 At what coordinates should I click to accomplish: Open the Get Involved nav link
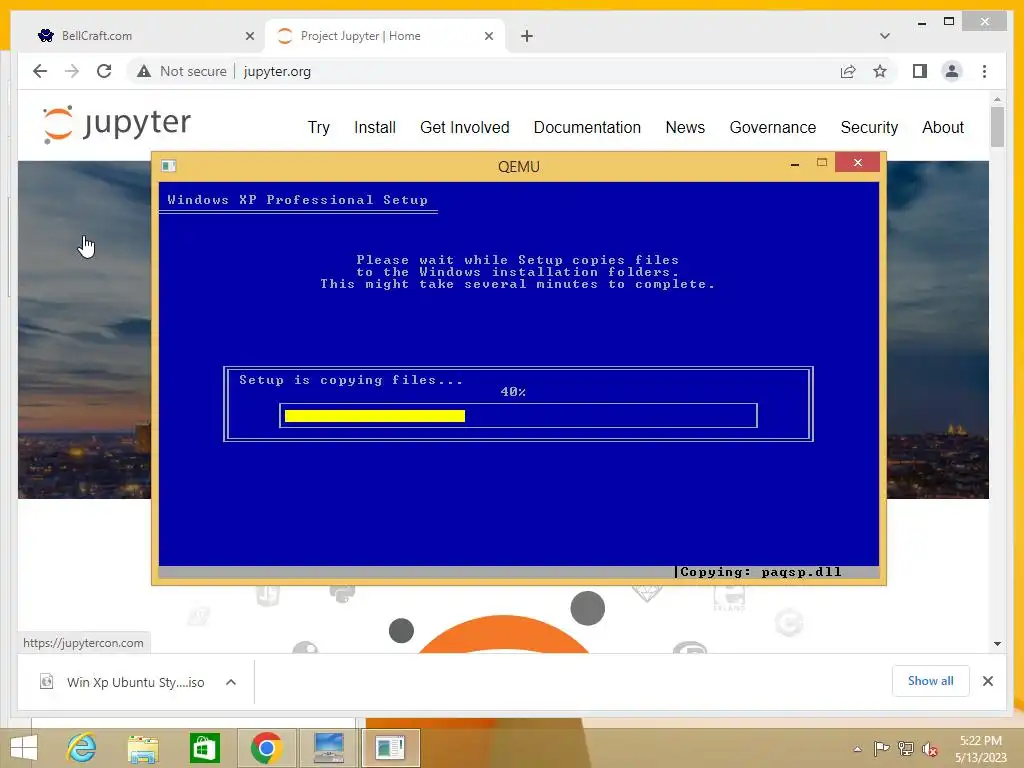tap(464, 127)
